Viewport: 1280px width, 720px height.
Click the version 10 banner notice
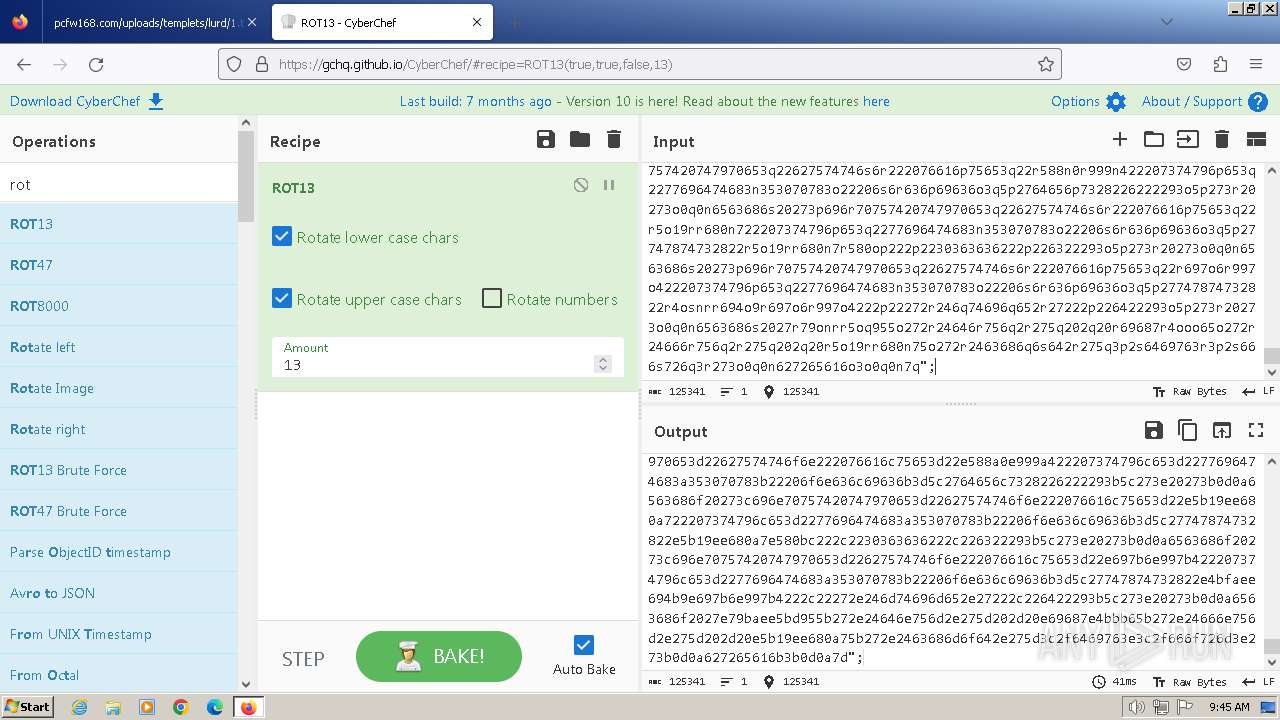pos(644,101)
